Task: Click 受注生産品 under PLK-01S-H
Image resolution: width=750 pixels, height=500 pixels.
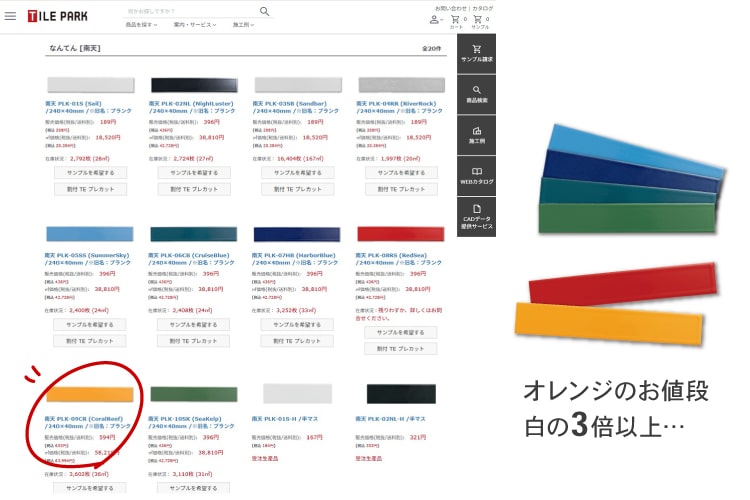Action: pos(265,458)
